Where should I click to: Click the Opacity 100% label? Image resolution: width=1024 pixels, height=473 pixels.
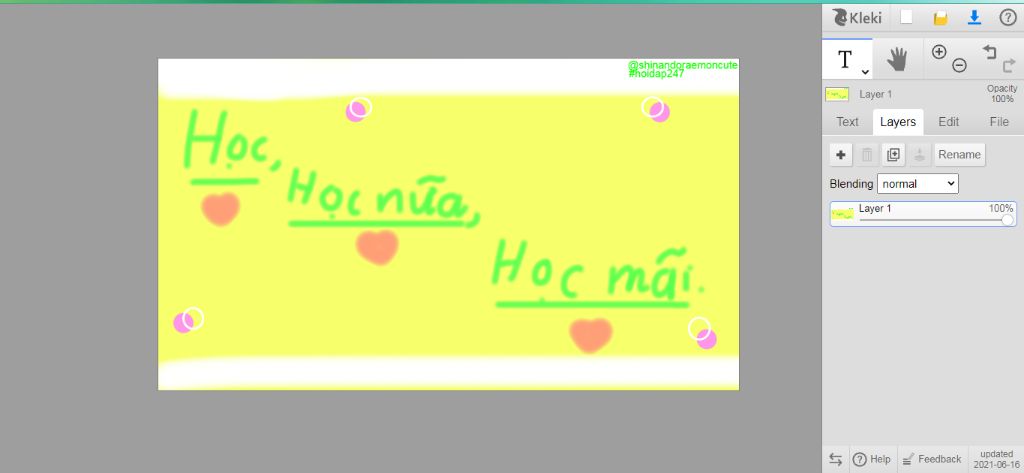coord(1002,93)
